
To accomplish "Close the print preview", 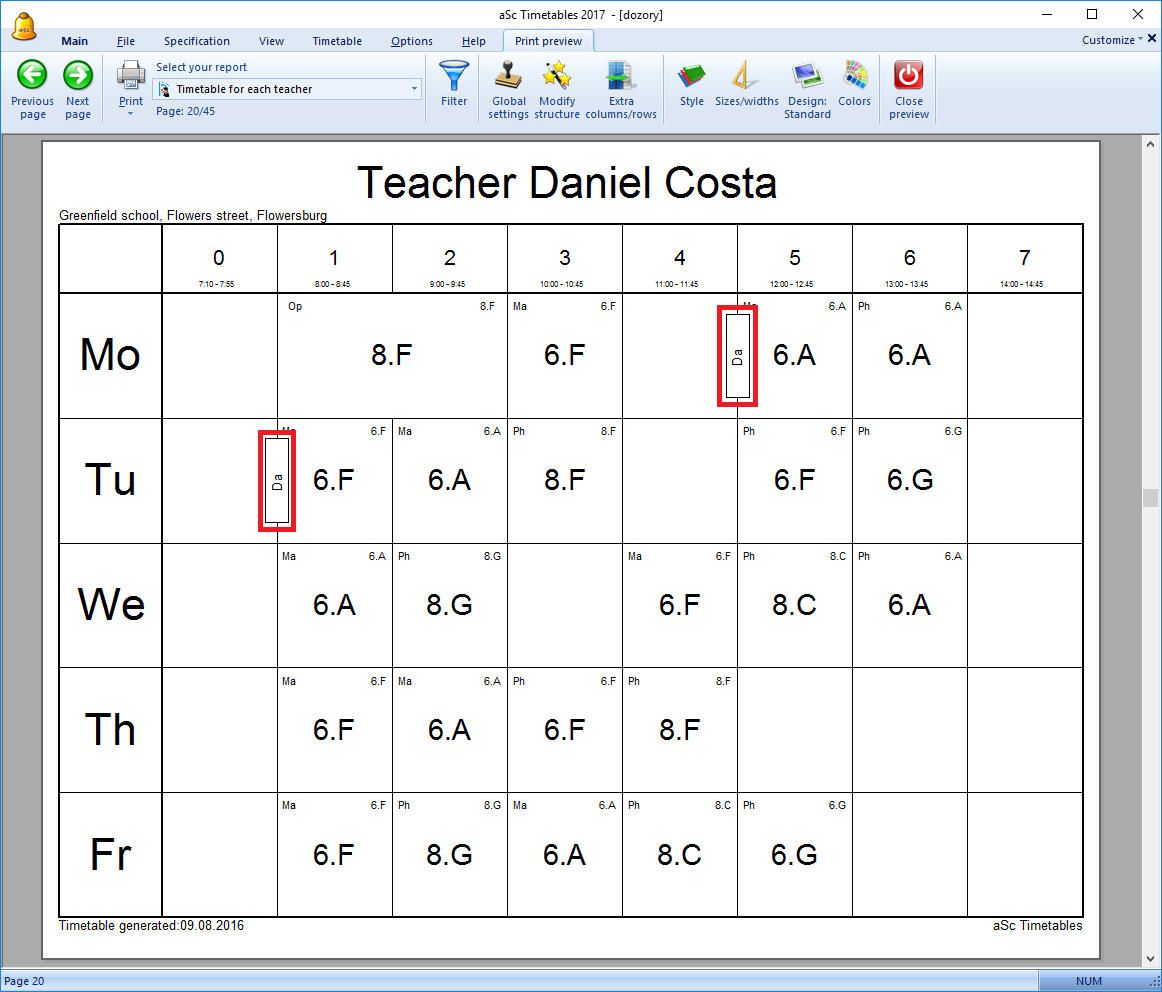I will (909, 76).
